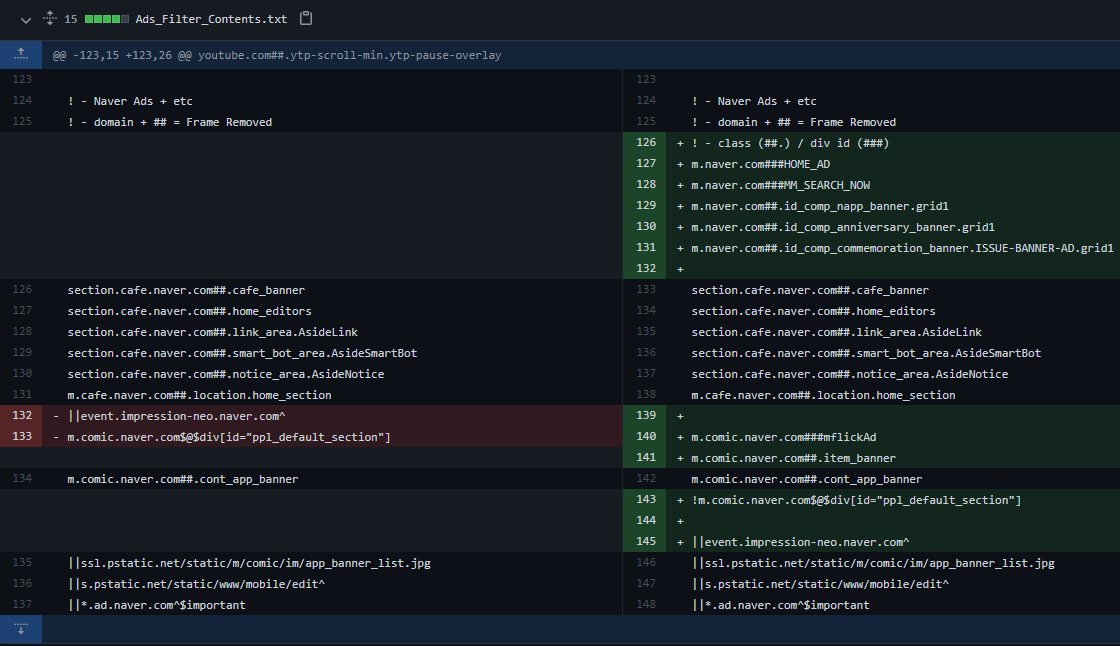Expand hidden lines above the hunk
The image size is (1120, 646).
click(21, 54)
